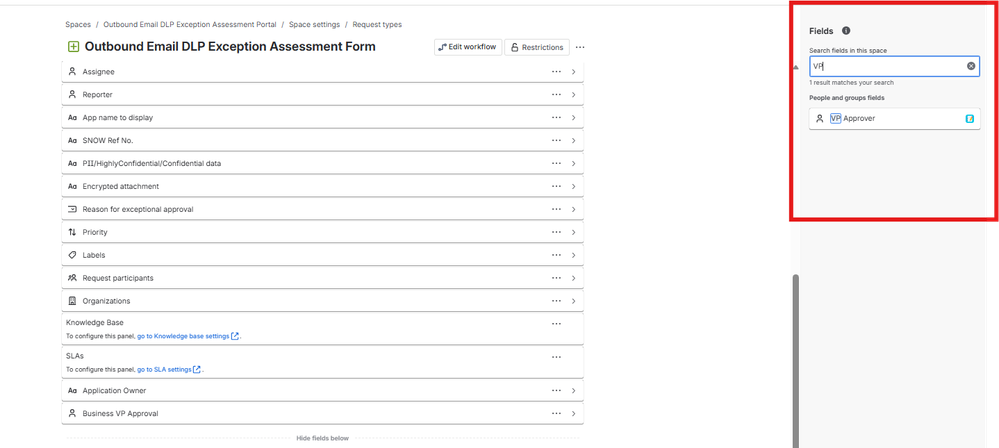The image size is (999, 448).
Task: Open more options for Labels field
Action: pos(556,256)
